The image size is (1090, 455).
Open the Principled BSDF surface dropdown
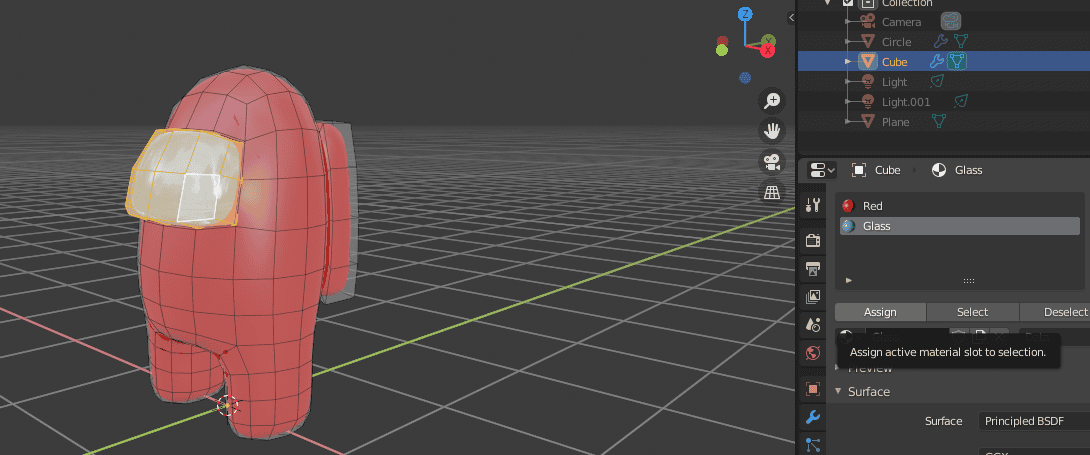[1034, 421]
